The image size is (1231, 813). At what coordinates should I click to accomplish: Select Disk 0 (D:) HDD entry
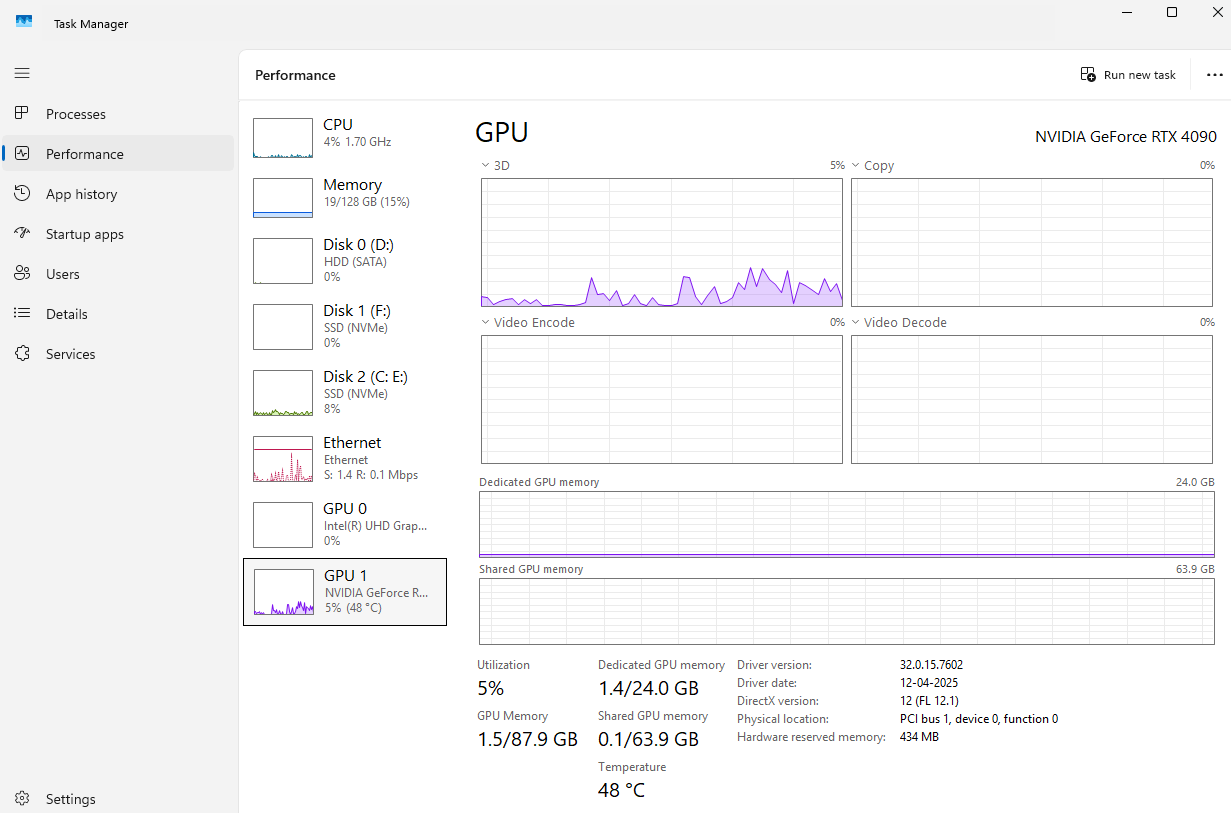pyautogui.click(x=345, y=260)
